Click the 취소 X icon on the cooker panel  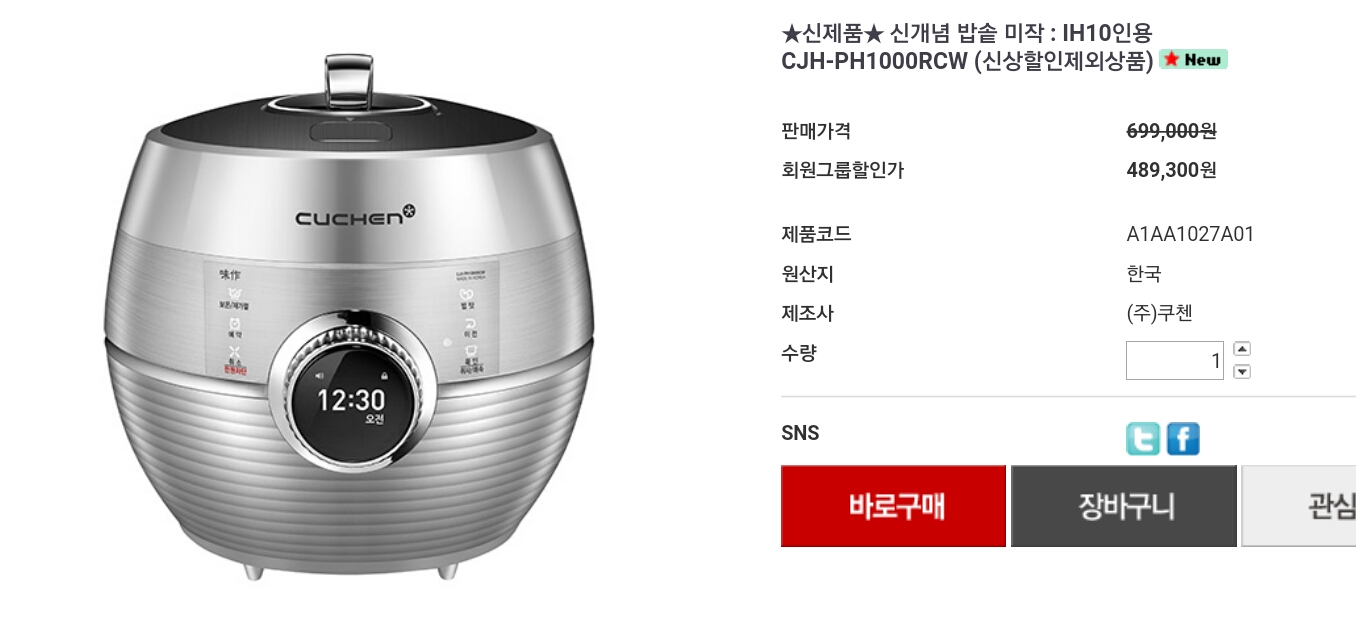234,351
